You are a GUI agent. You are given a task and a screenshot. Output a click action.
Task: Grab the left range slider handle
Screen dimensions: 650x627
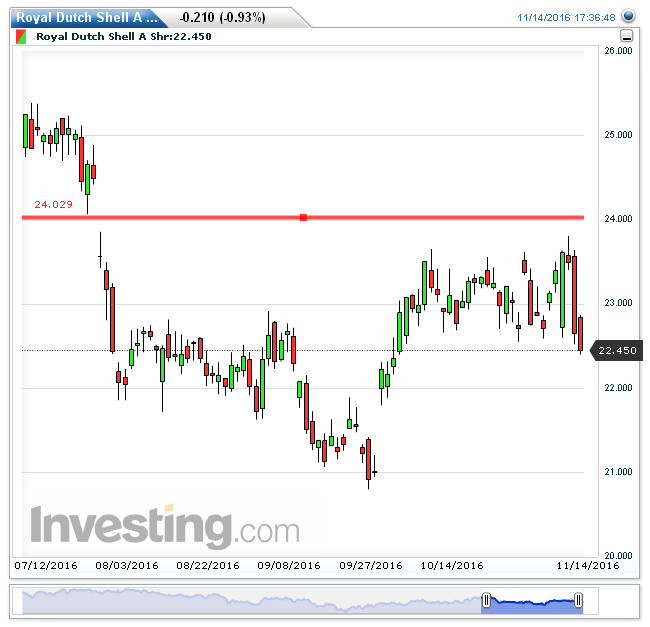pos(486,600)
